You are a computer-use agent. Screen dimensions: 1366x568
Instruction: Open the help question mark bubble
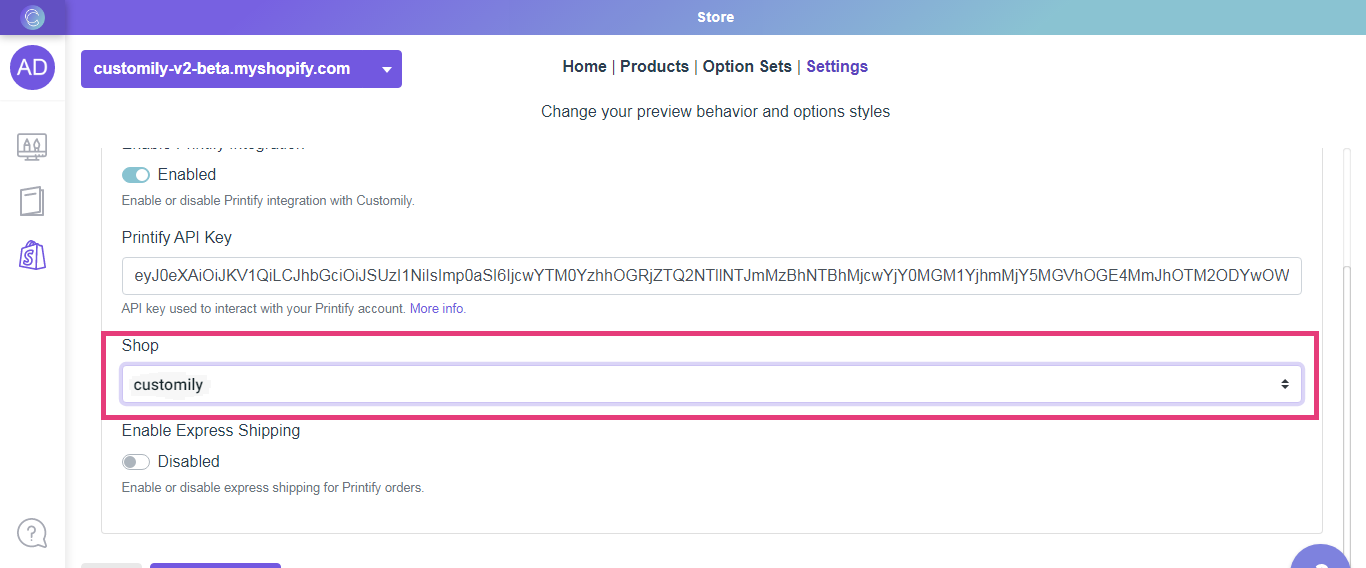click(x=32, y=532)
